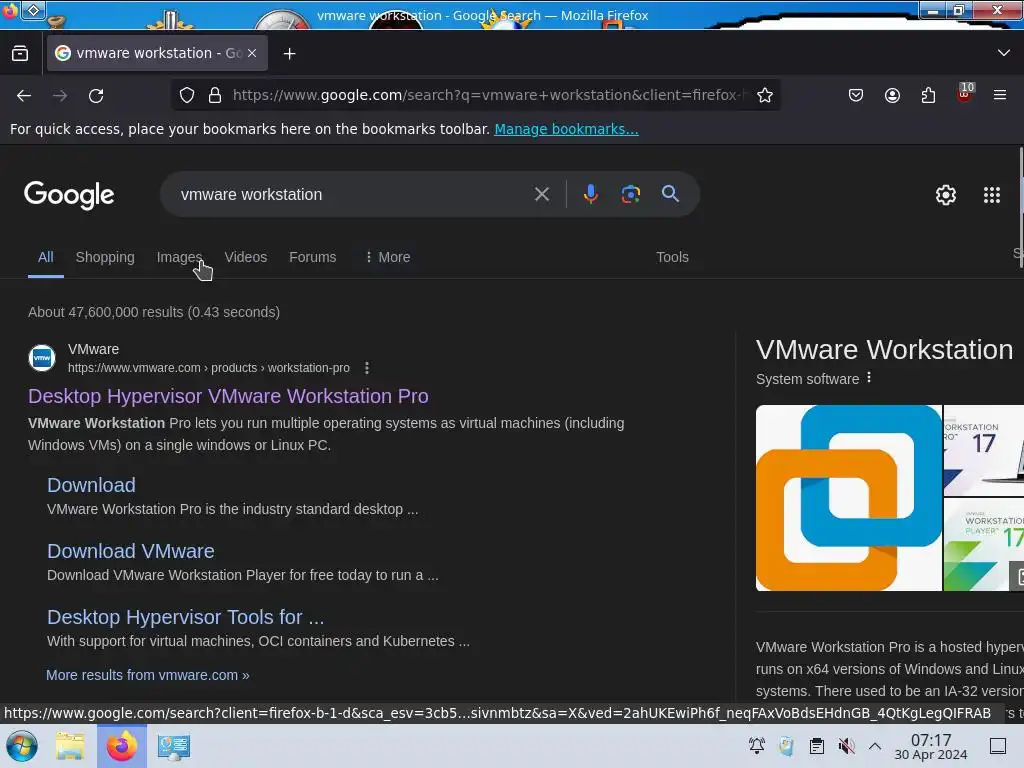Open the clock showing 07:17
The height and width of the screenshot is (768, 1024).
pos(931,746)
